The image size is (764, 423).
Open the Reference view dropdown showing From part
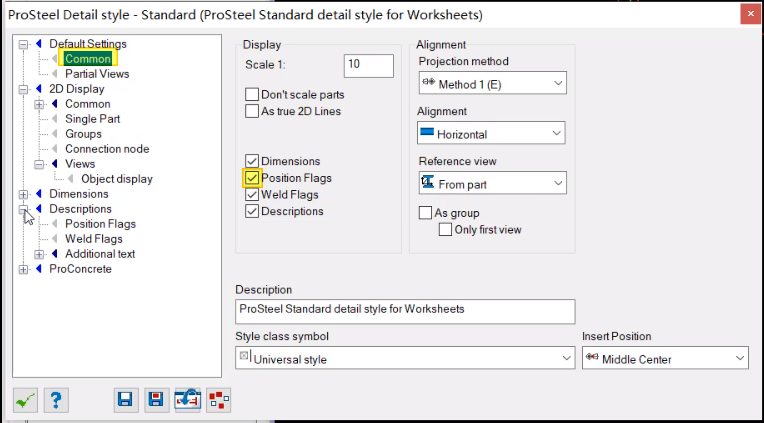click(x=493, y=183)
